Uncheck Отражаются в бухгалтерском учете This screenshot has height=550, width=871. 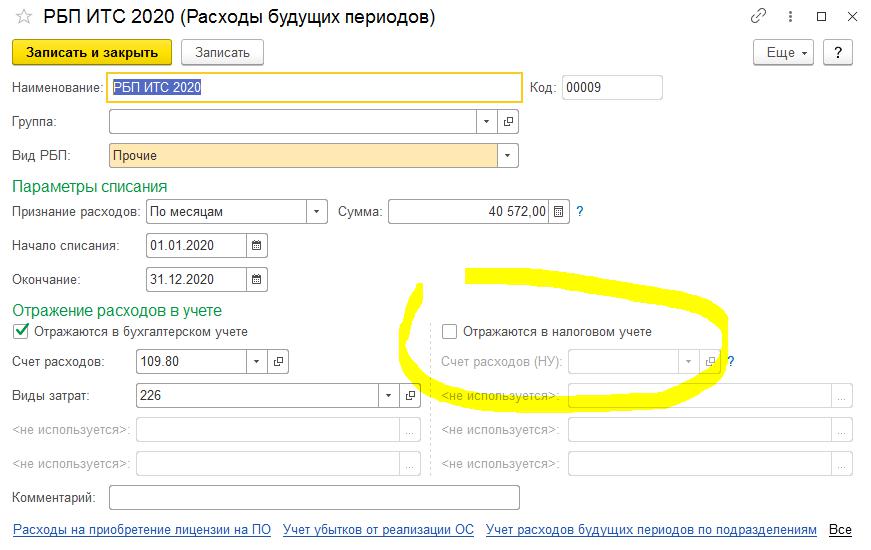tap(21, 331)
